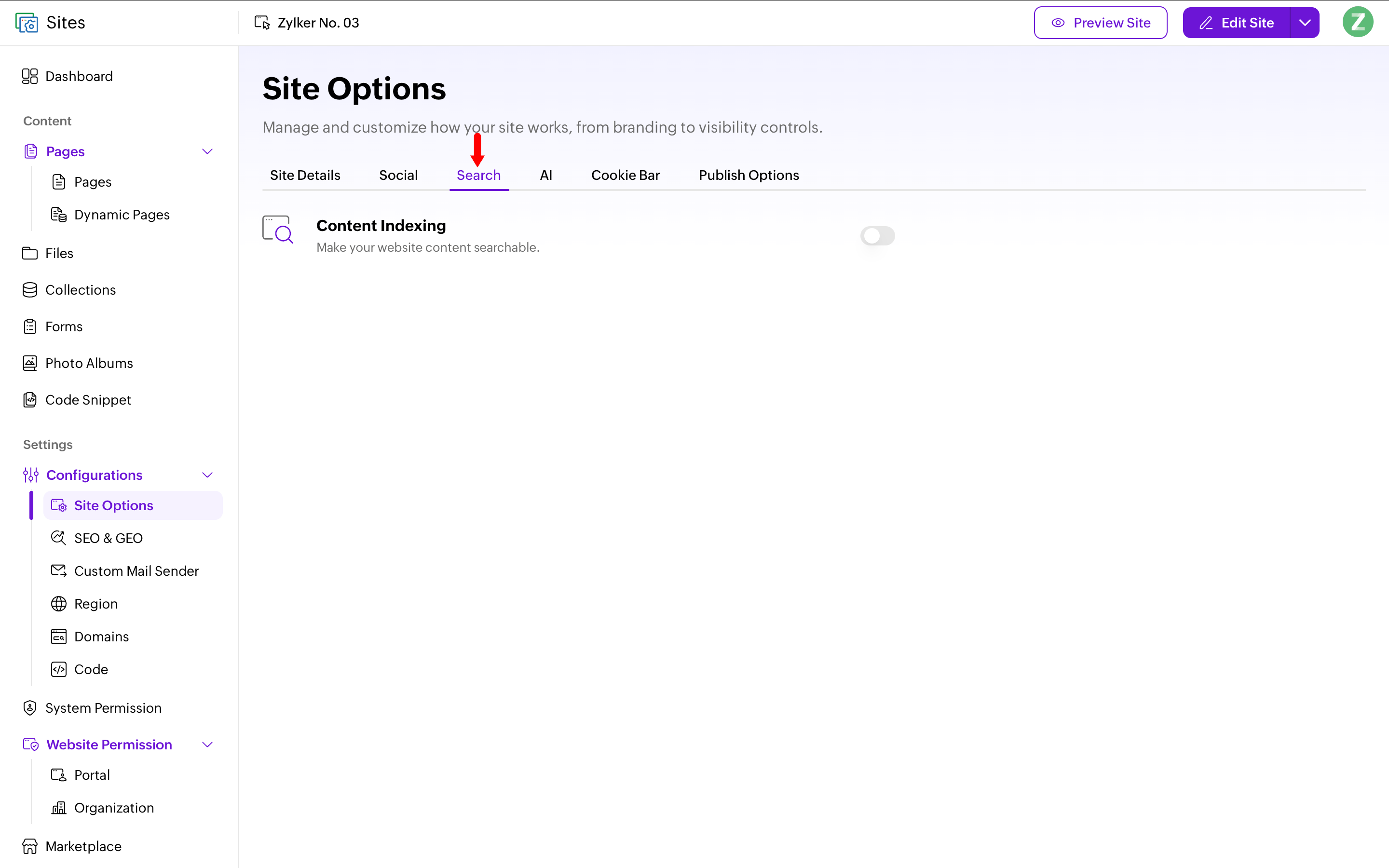
Task: Open the AI tab
Action: 546,175
